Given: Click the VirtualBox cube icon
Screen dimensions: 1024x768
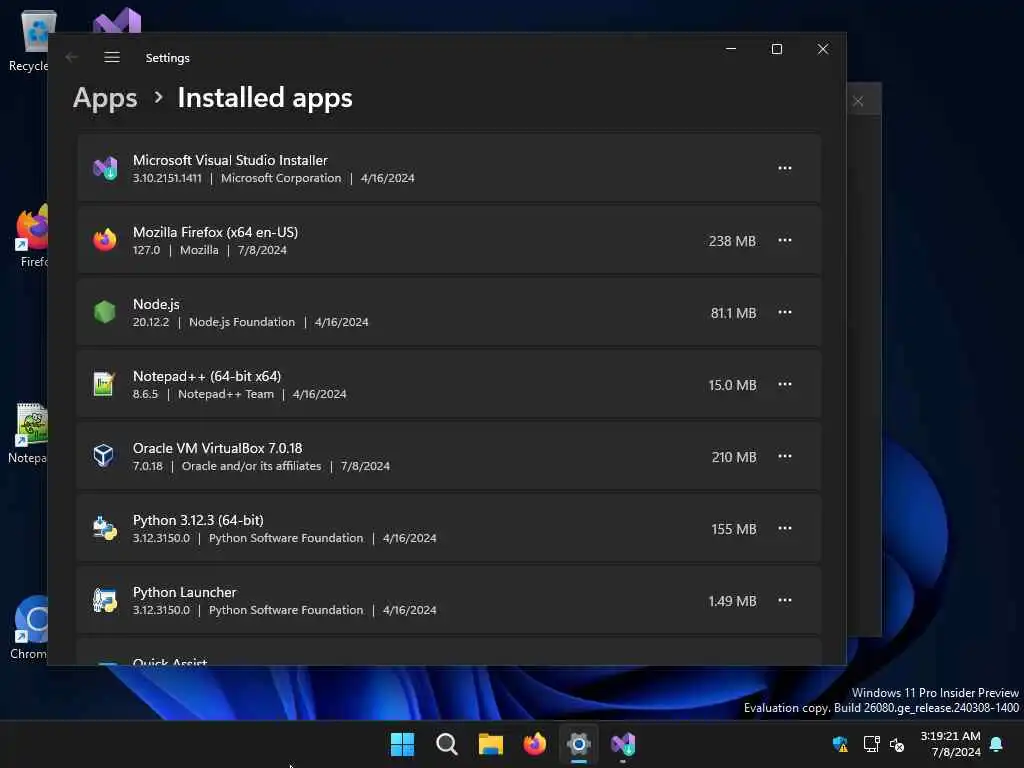Looking at the screenshot, I should [104, 455].
